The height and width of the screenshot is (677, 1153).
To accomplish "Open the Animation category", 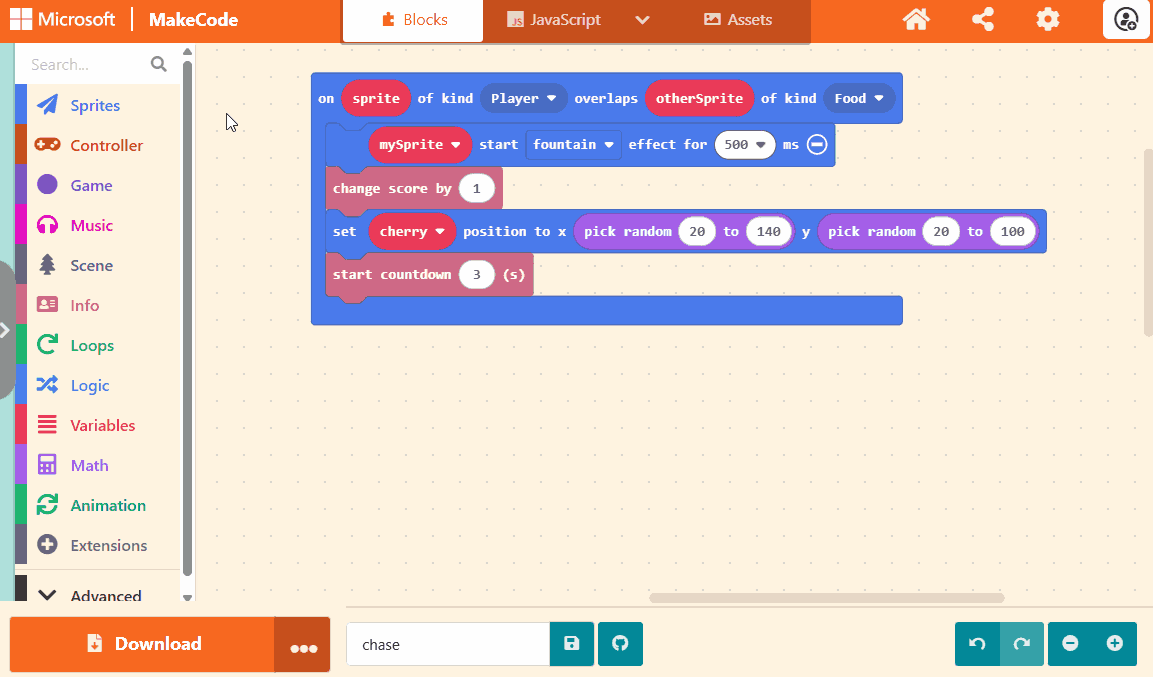I will [96, 506].
